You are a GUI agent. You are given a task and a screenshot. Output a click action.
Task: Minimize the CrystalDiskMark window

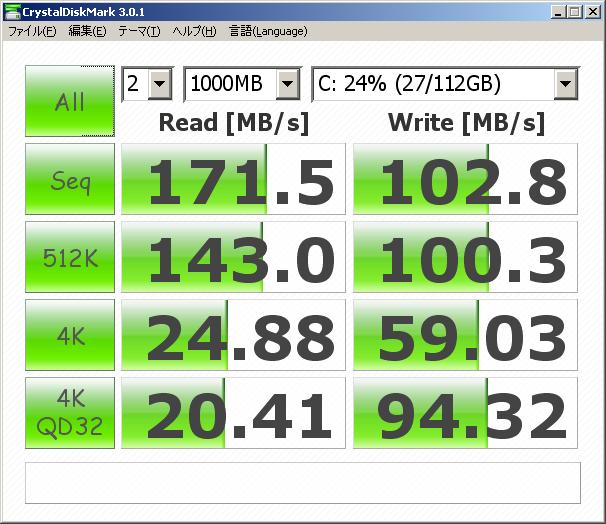558,12
